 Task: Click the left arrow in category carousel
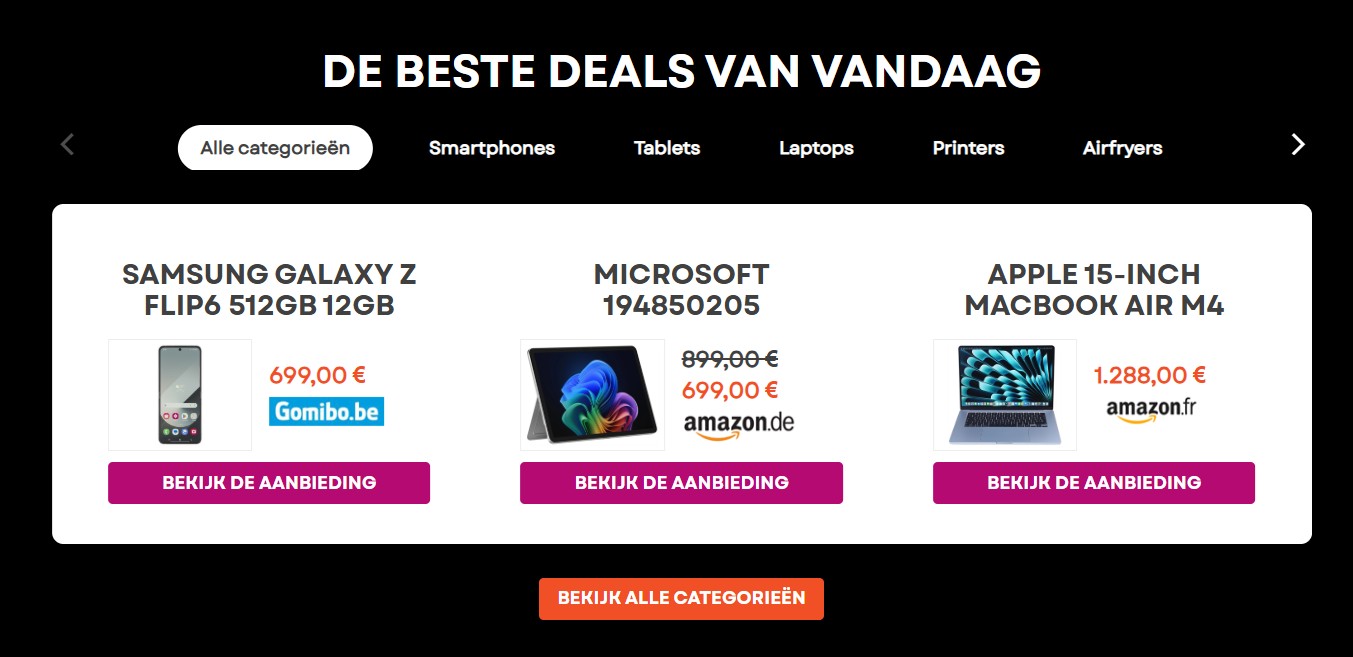(67, 145)
